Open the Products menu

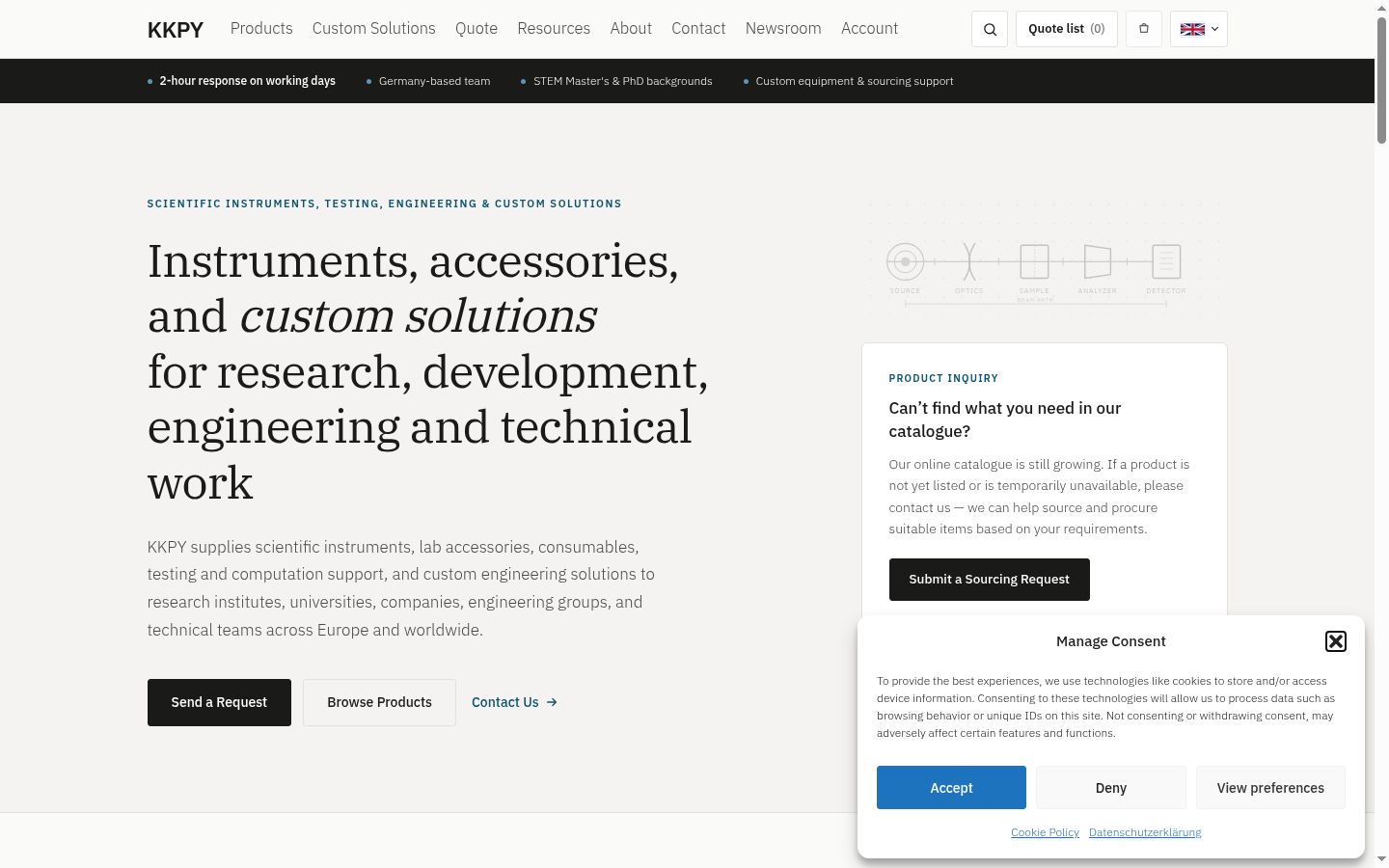coord(261,29)
